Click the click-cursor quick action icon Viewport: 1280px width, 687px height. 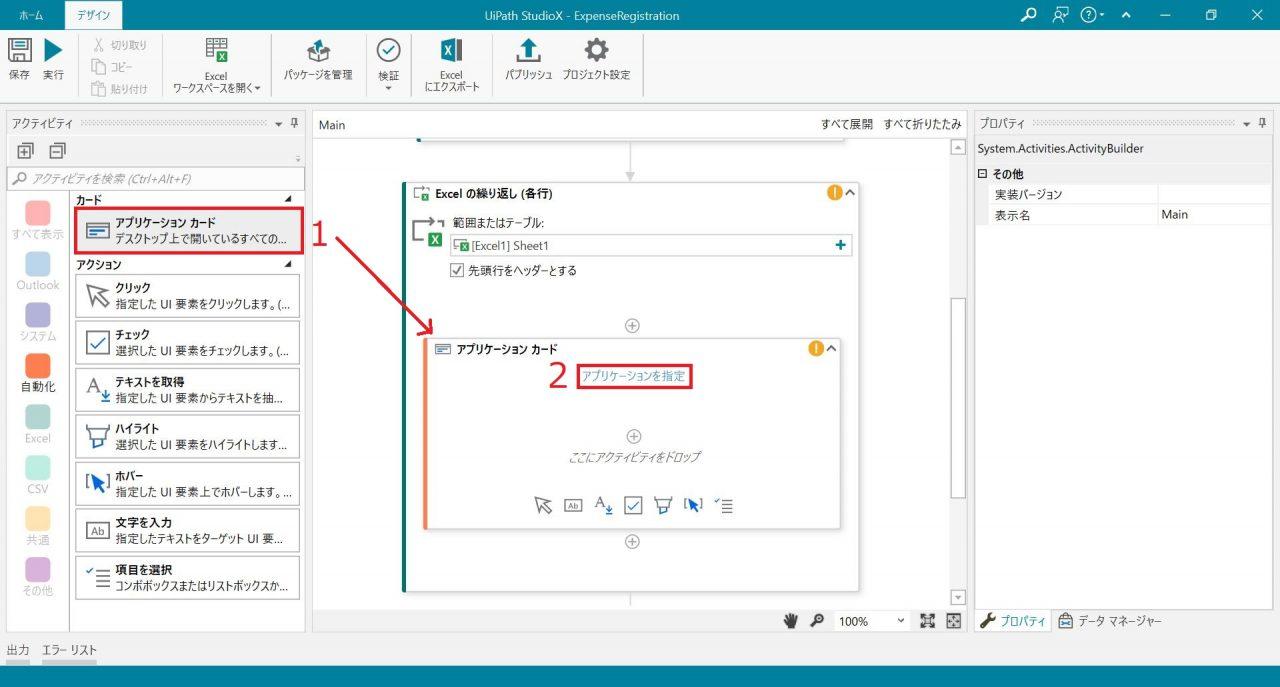543,505
